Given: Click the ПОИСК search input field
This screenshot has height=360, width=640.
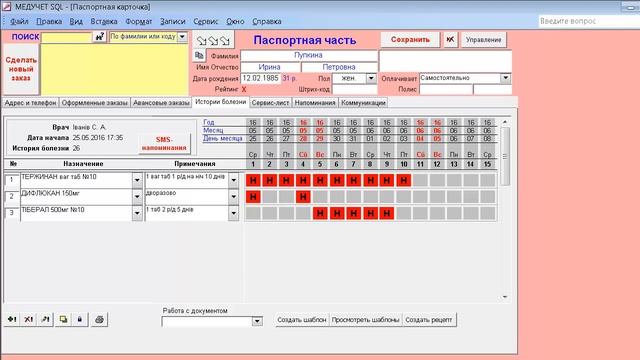Looking at the screenshot, I should click(67, 37).
